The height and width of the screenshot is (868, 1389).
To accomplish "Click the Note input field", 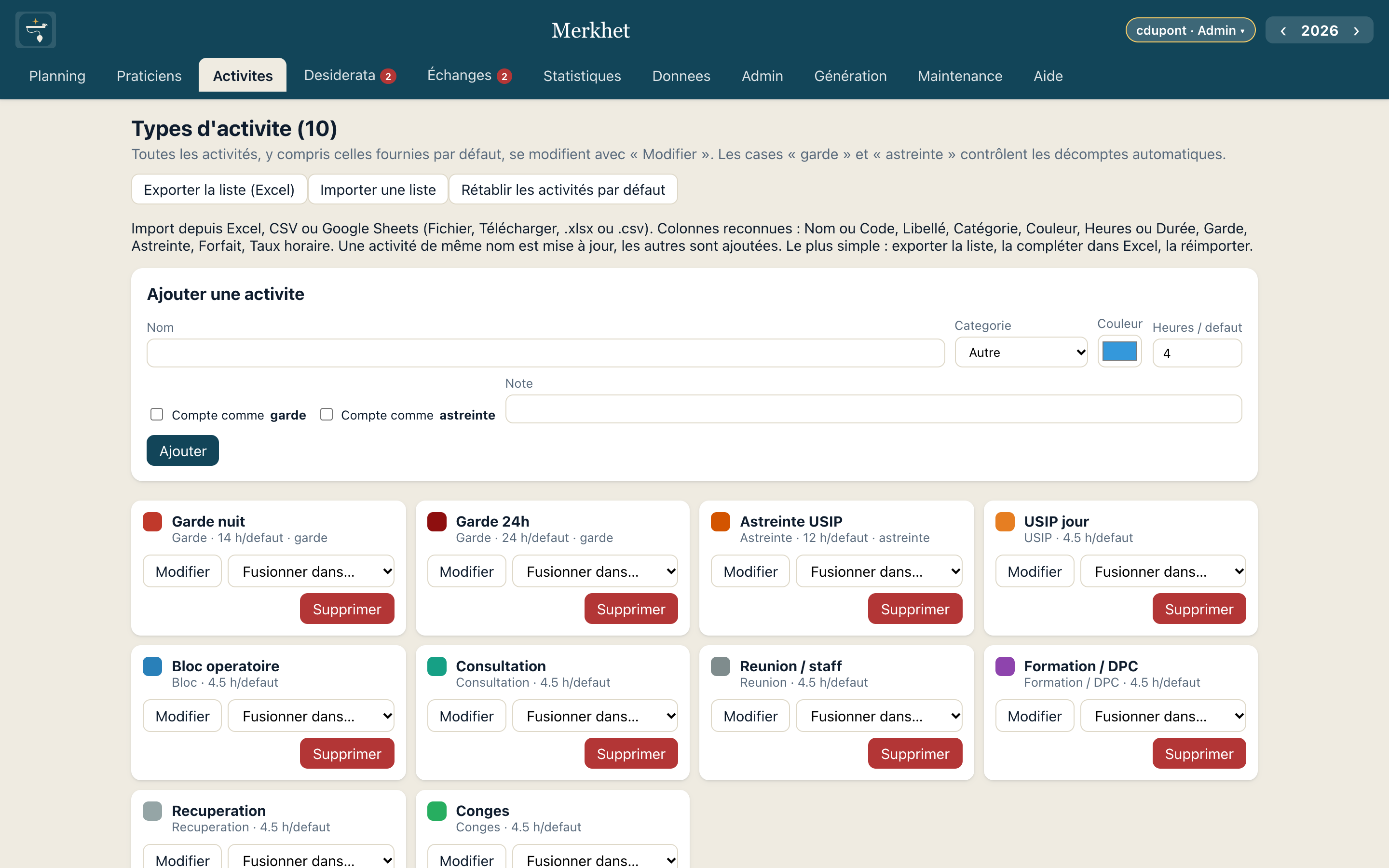I will coord(873,409).
